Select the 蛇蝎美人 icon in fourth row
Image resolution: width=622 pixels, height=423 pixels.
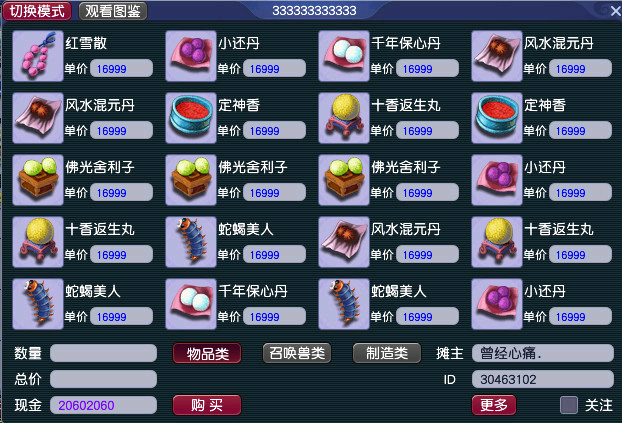pos(191,242)
